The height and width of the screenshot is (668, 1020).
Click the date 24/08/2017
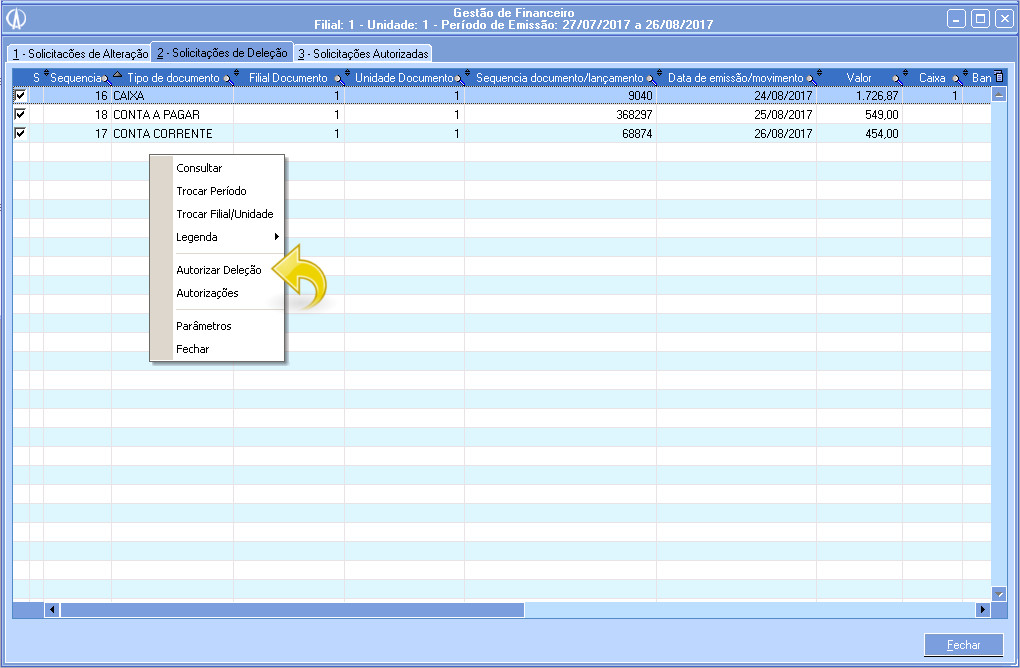[x=783, y=96]
